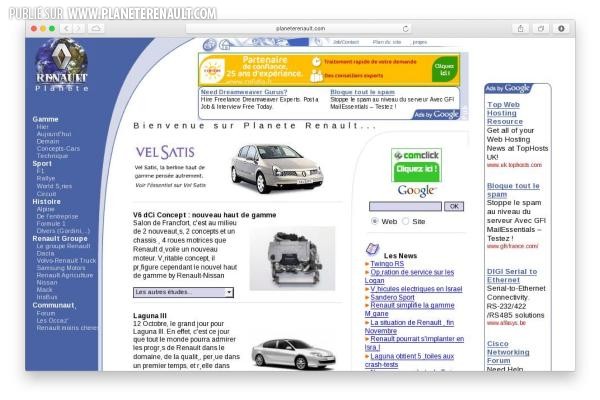
Task: Go to Forum in the sidebar
Action: (x=46, y=313)
